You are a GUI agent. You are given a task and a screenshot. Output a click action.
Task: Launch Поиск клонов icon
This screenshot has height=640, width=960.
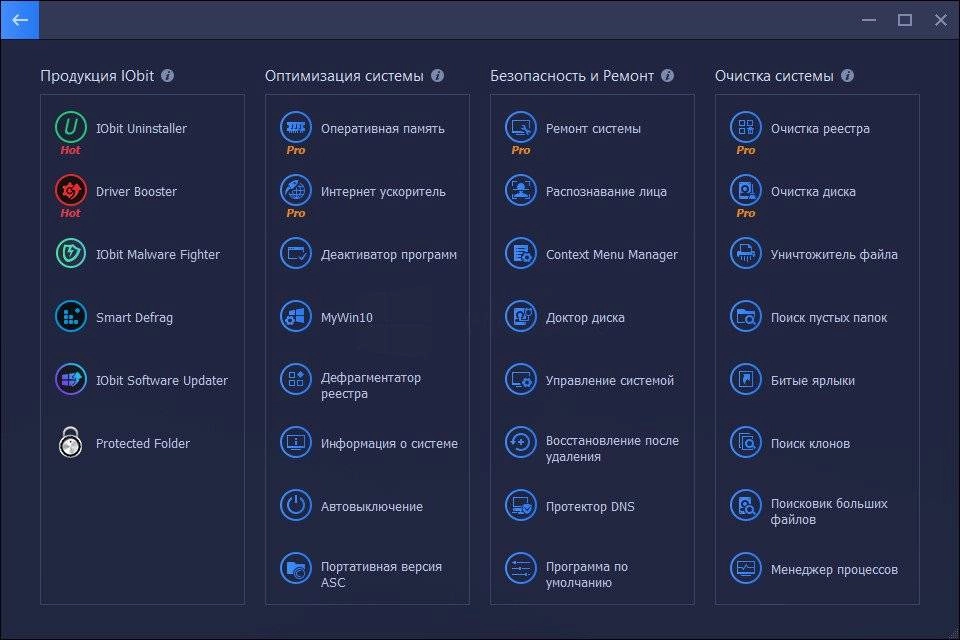(x=746, y=443)
